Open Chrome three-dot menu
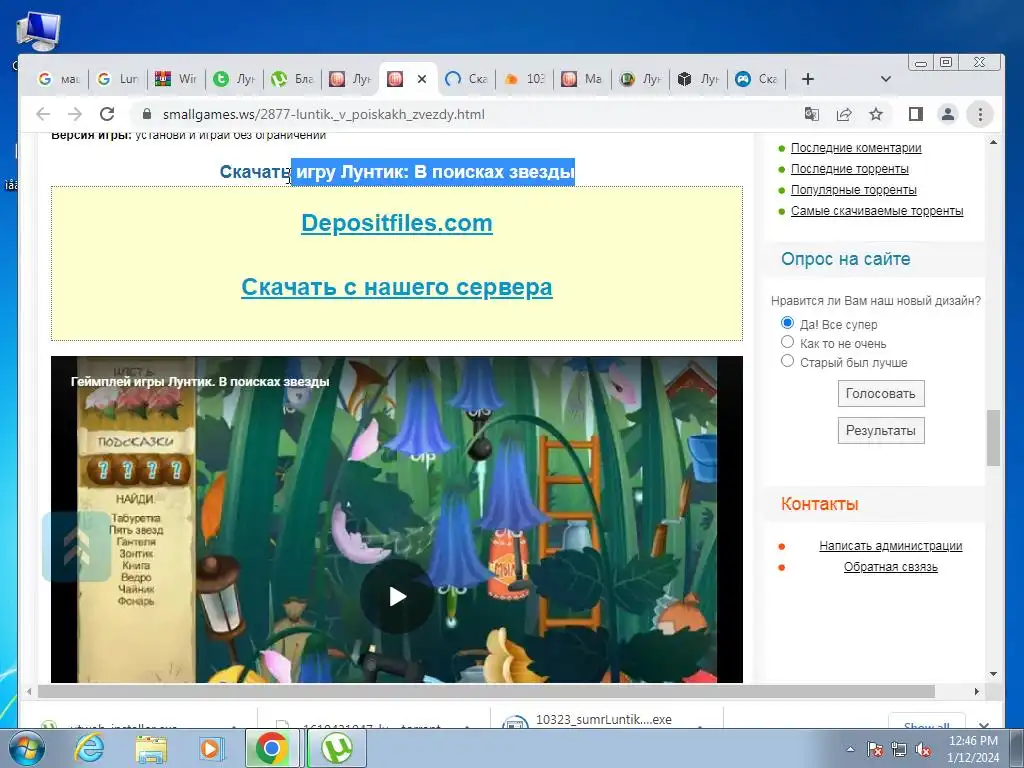Screen dimensions: 1024x768 click(980, 114)
